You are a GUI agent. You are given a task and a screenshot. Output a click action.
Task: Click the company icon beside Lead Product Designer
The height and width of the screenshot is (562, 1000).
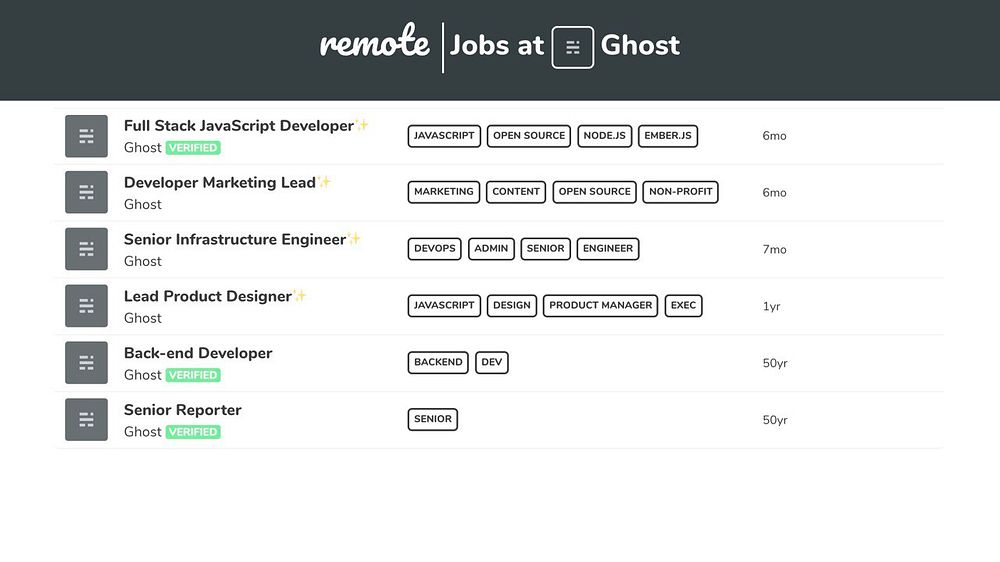pyautogui.click(x=86, y=306)
